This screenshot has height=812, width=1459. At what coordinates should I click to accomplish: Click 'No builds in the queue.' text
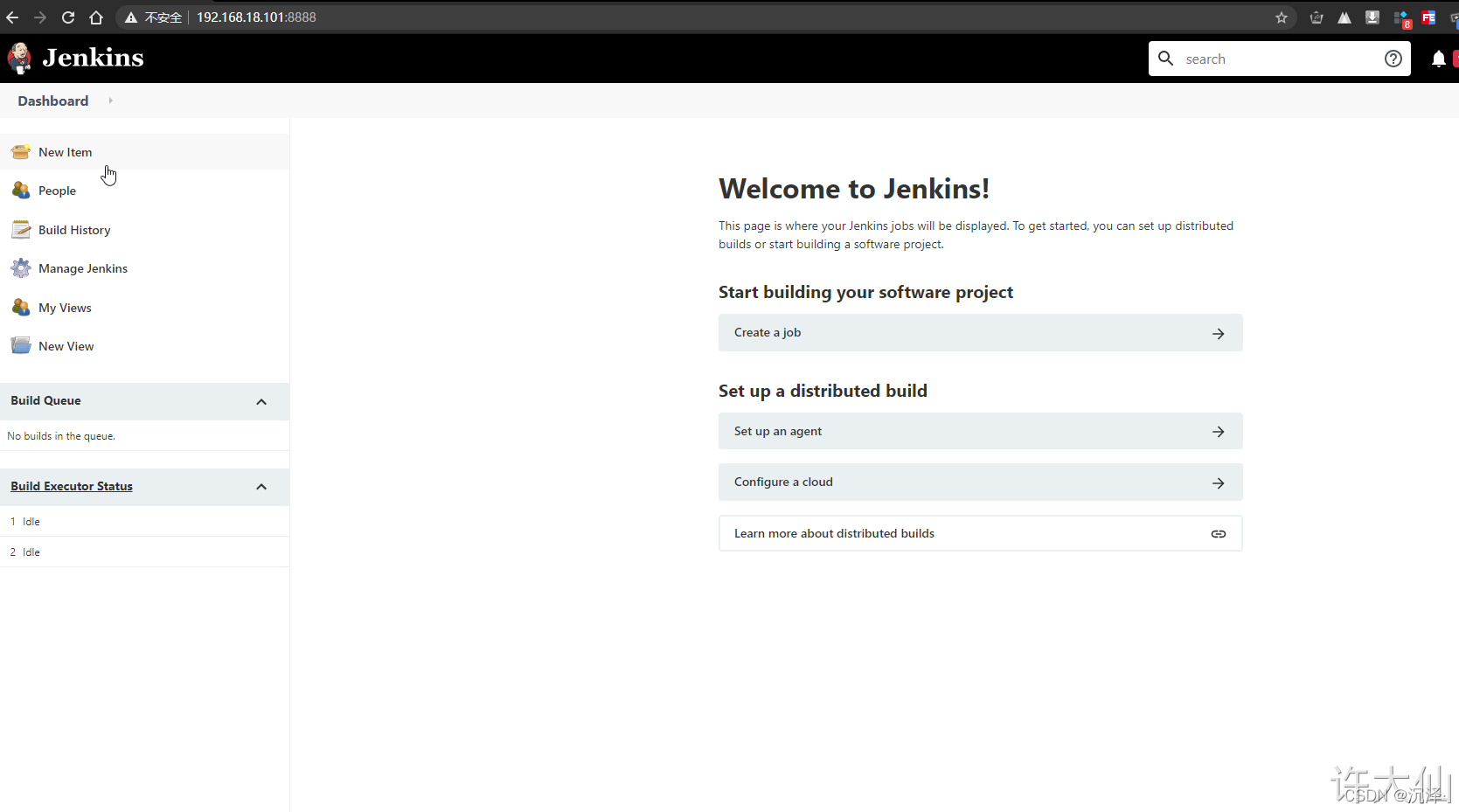[x=61, y=436]
